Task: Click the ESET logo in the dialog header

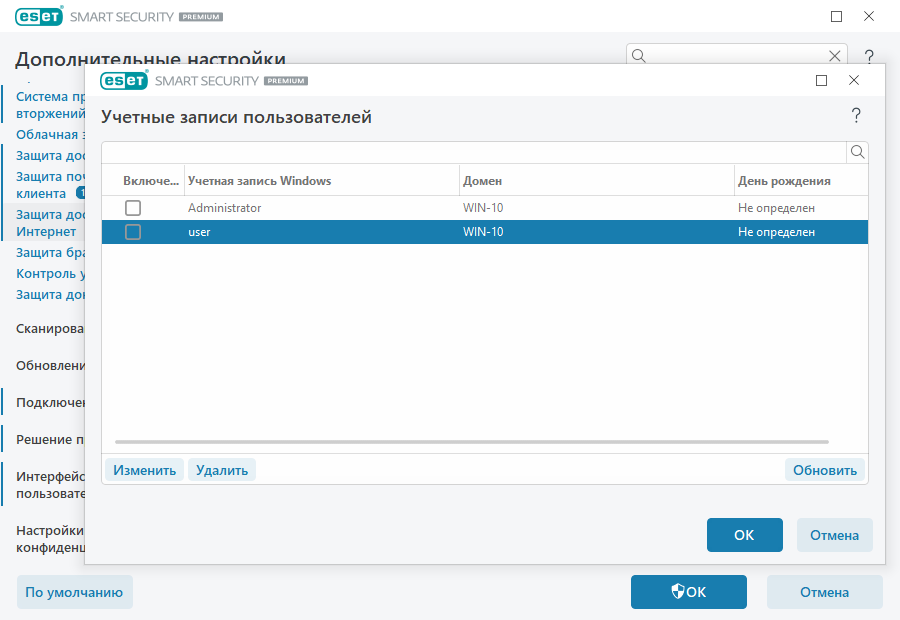Action: coord(124,80)
